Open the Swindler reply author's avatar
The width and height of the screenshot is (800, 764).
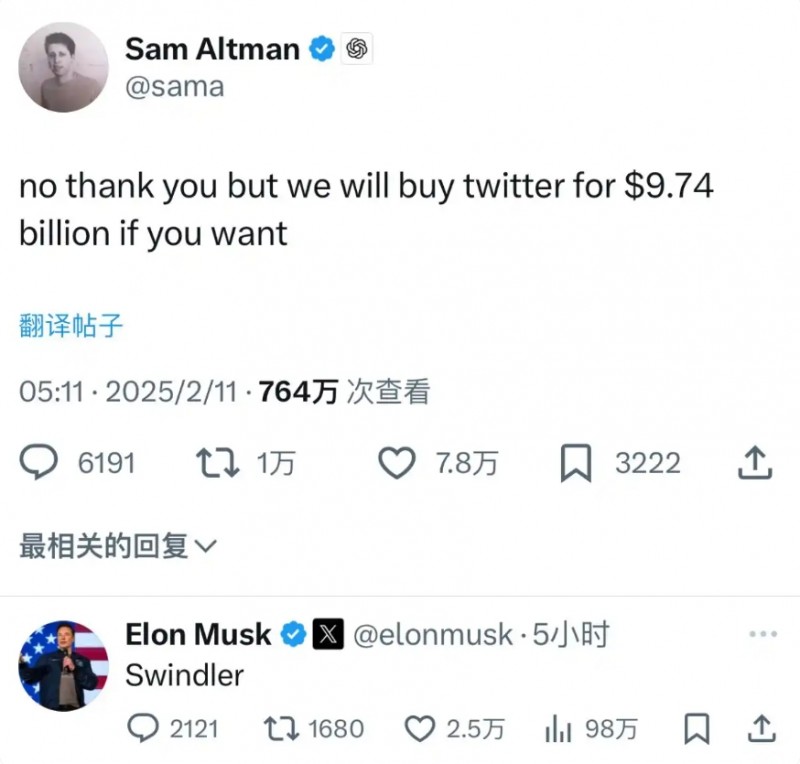pos(64,665)
